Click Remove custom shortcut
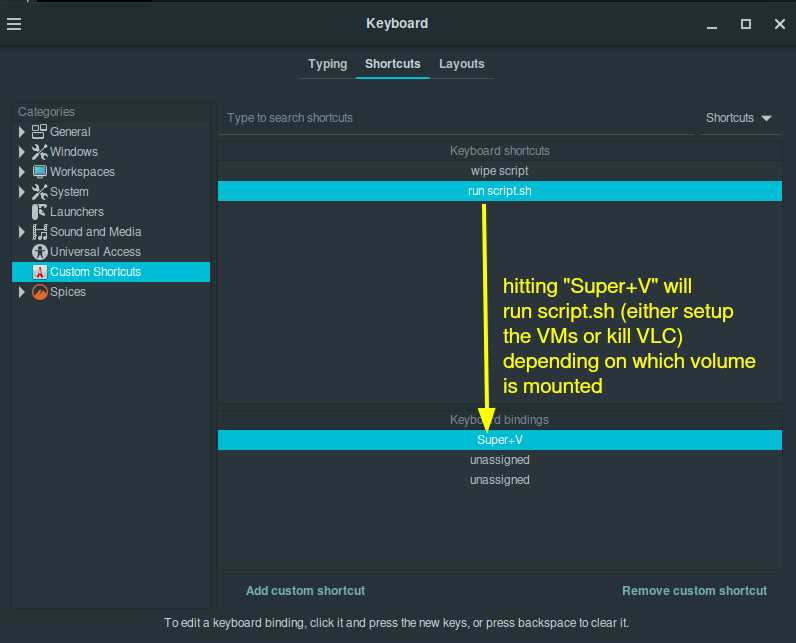796x643 pixels. tap(694, 591)
